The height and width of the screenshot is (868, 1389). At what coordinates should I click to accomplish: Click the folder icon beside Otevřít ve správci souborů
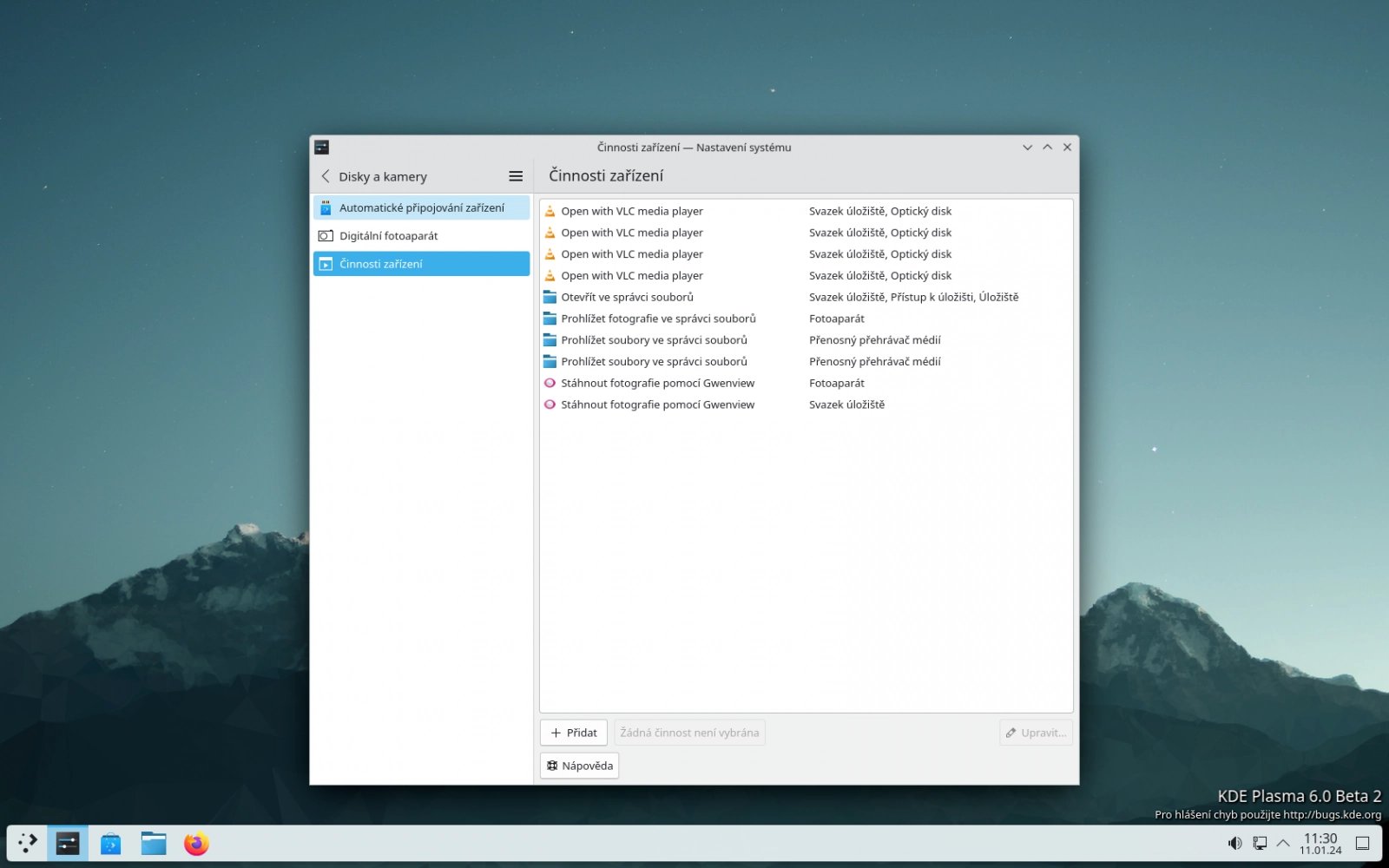550,297
